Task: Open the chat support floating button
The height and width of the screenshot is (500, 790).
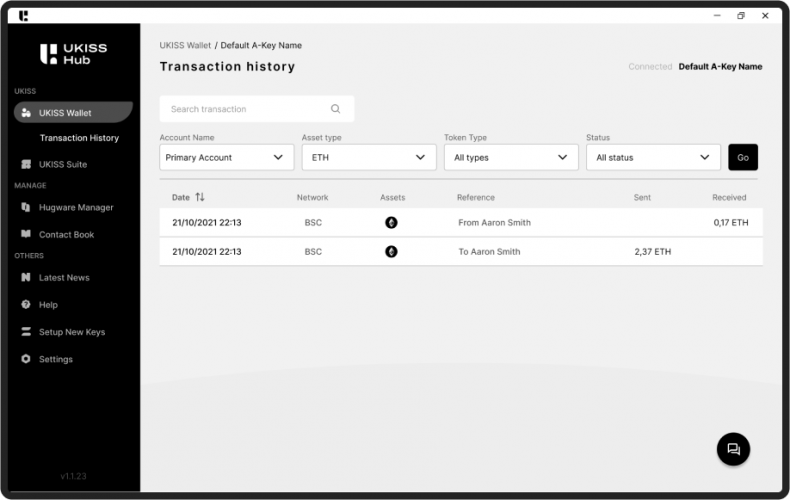Action: [733, 449]
